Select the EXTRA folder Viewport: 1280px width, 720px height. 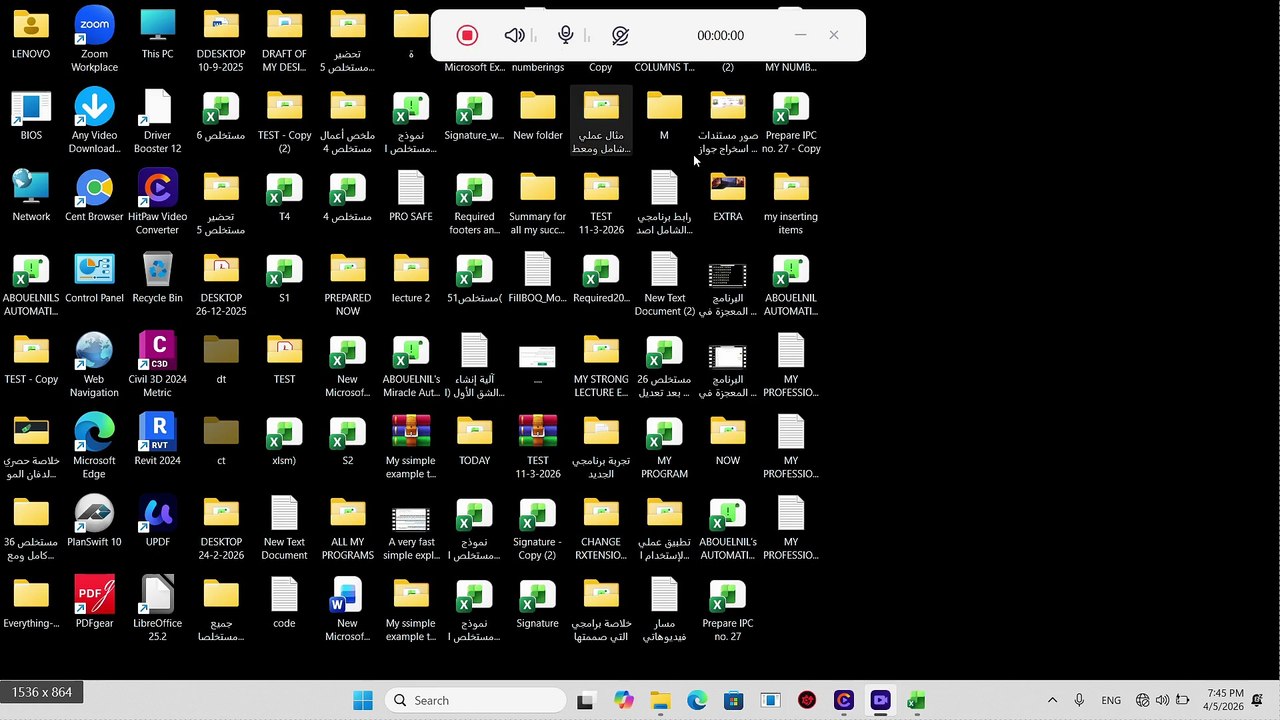[x=728, y=196]
